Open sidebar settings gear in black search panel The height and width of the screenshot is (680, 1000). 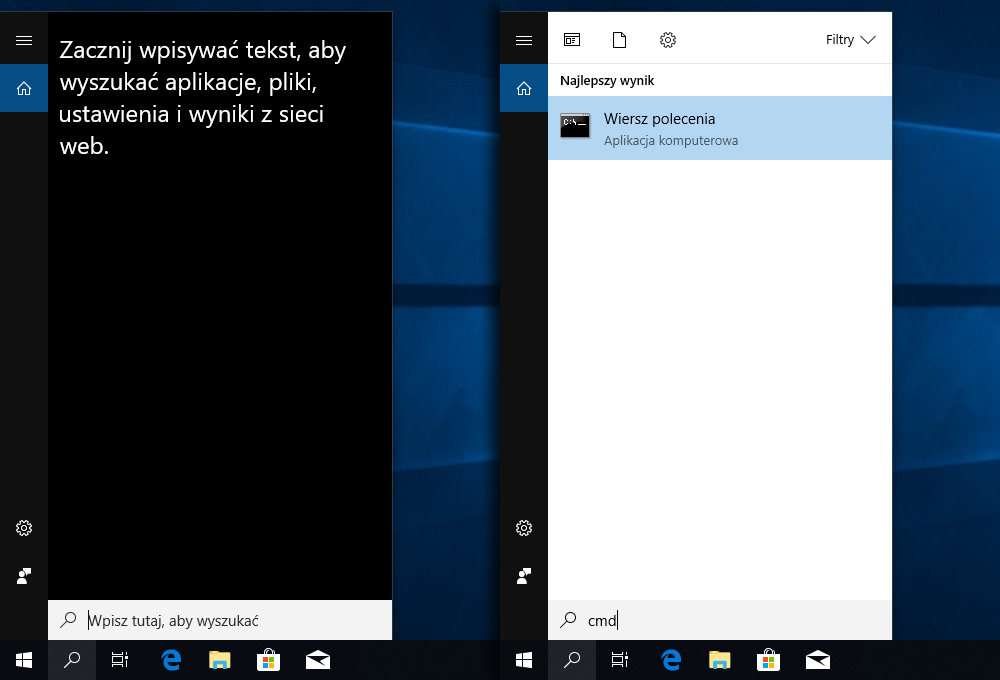point(24,528)
